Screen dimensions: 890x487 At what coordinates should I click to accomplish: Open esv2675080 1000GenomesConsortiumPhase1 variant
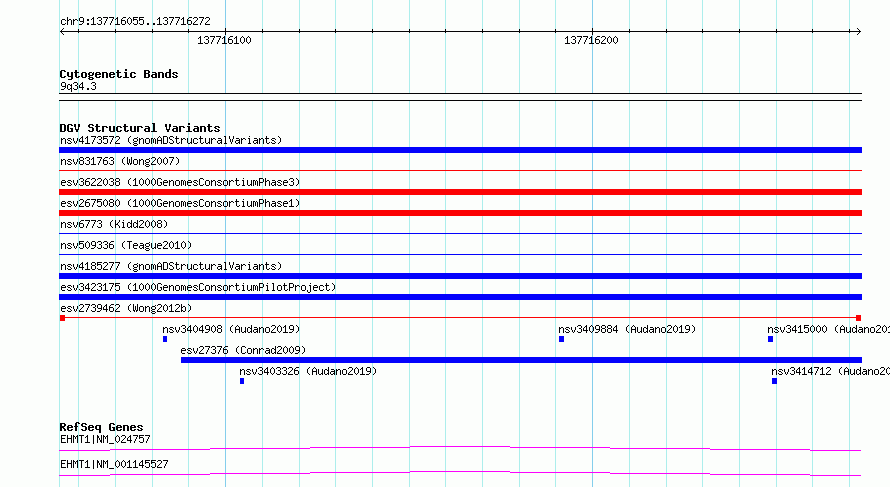(x=180, y=203)
